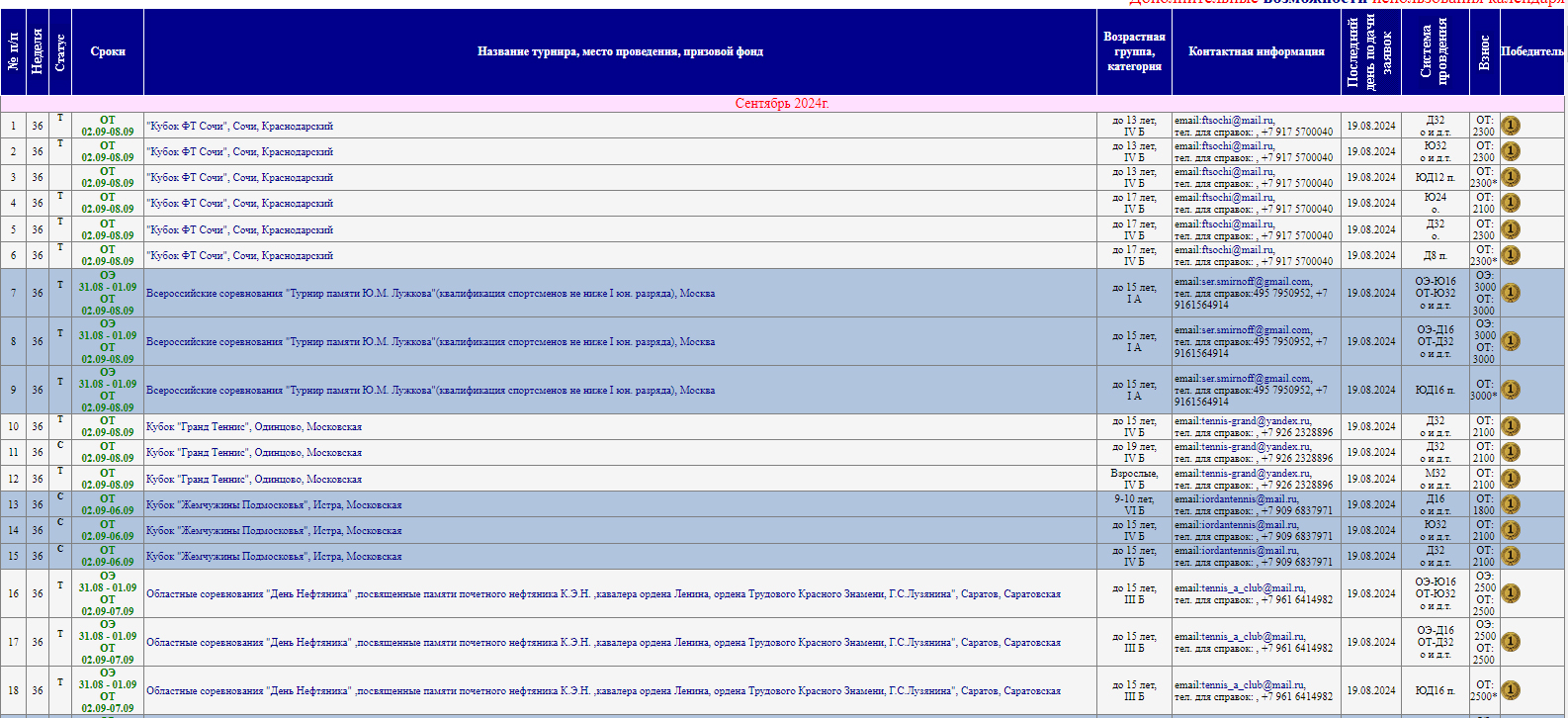Viewport: 1568px width, 718px height.
Task: Open the winner medal icon in row 4
Action: pos(1511,203)
